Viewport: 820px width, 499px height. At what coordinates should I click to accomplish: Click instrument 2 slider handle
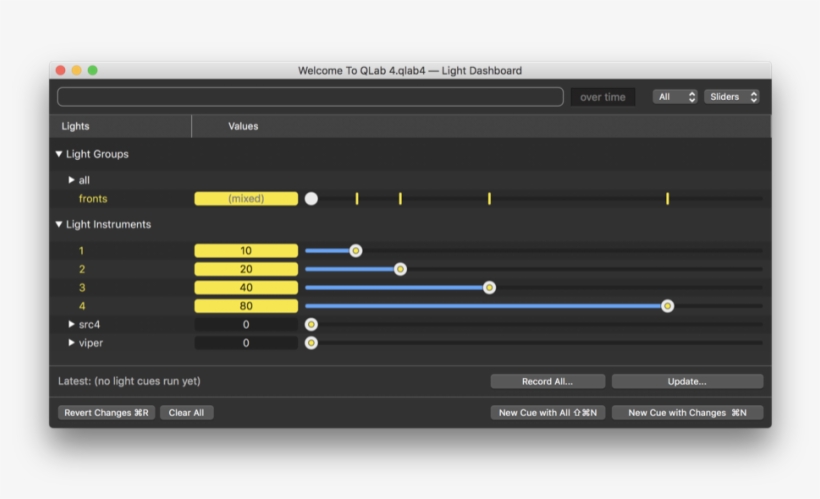pos(400,269)
